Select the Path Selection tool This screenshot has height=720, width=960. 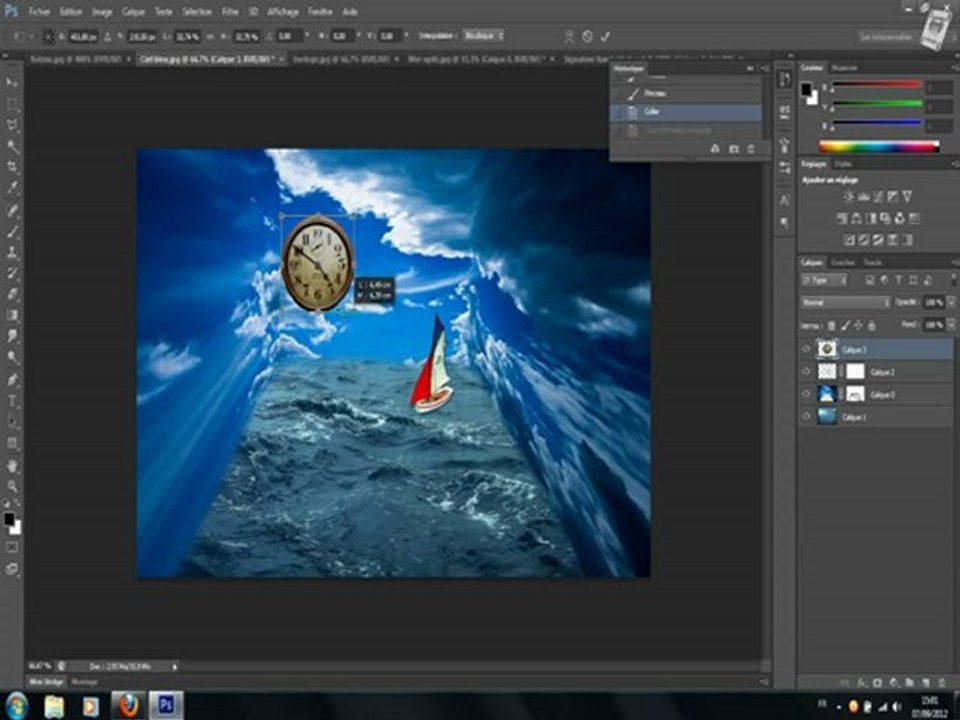coord(12,422)
